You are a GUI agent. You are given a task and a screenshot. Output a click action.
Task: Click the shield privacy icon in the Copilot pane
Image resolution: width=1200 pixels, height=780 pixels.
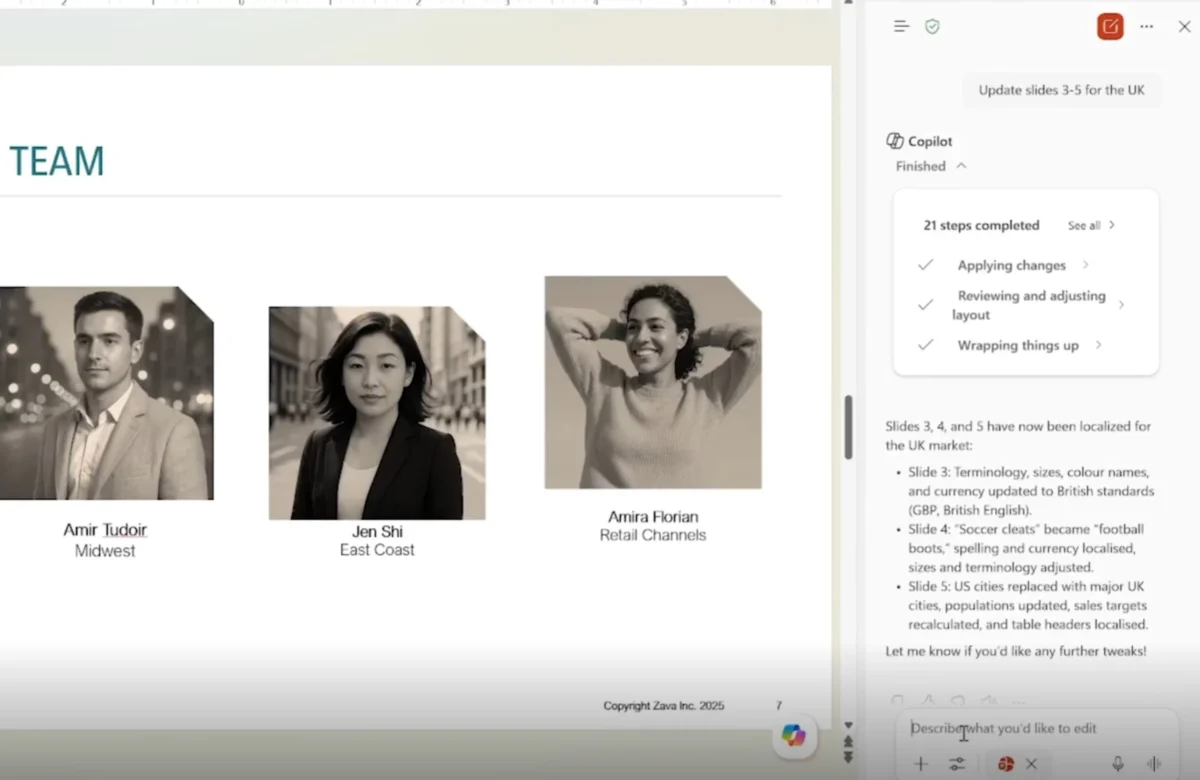coord(932,26)
